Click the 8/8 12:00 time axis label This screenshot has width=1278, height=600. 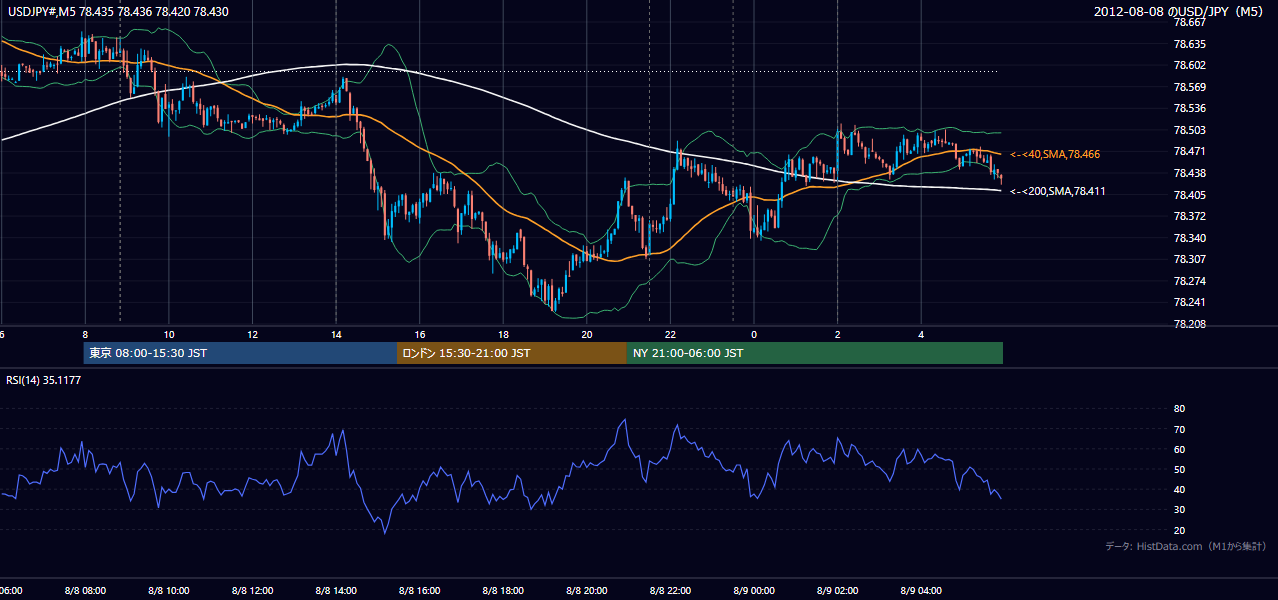click(252, 590)
